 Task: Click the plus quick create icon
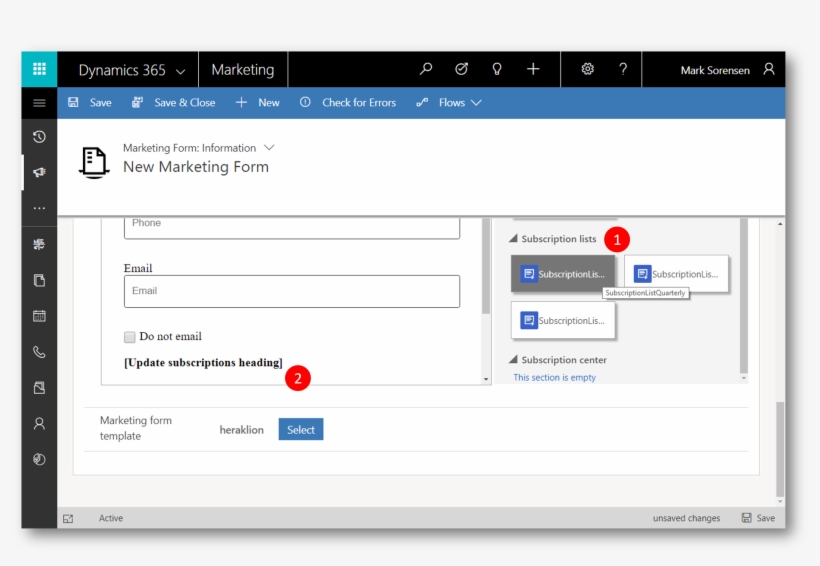pos(533,69)
